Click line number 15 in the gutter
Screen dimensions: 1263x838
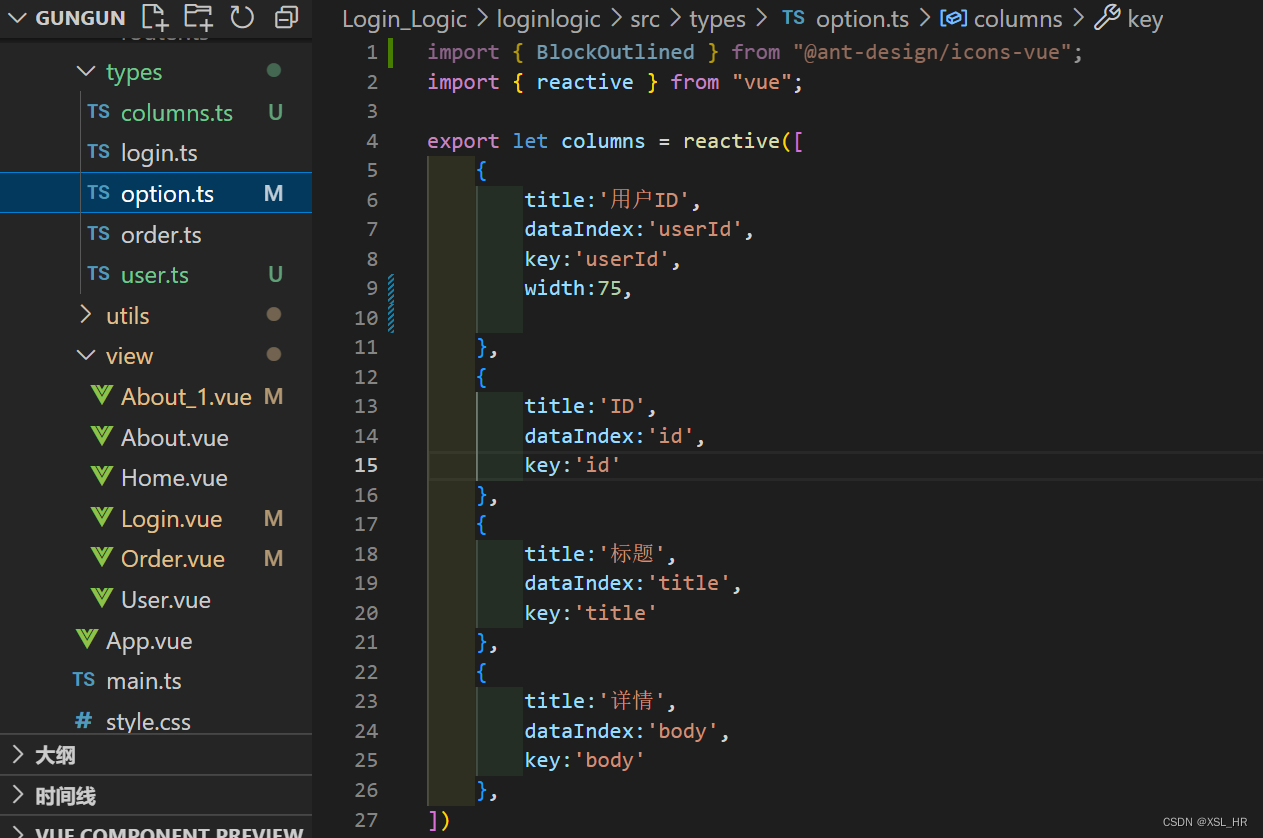pos(366,465)
